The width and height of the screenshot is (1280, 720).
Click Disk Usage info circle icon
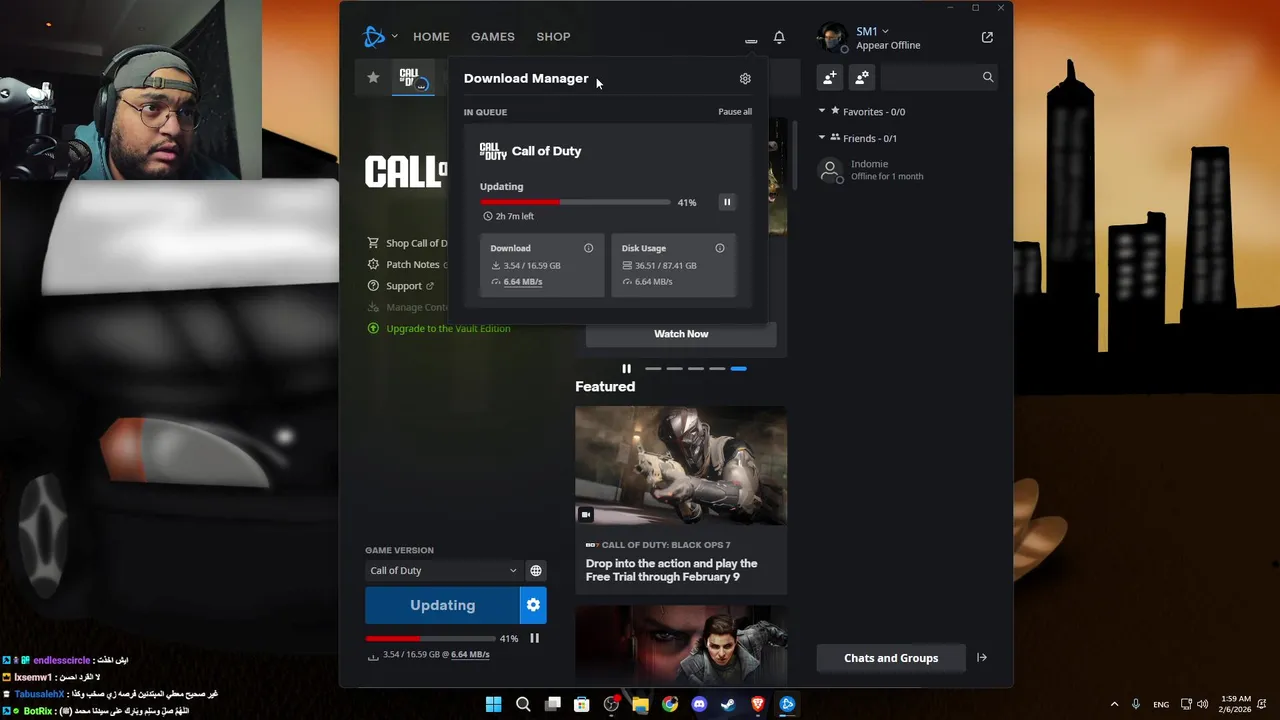[x=720, y=248]
